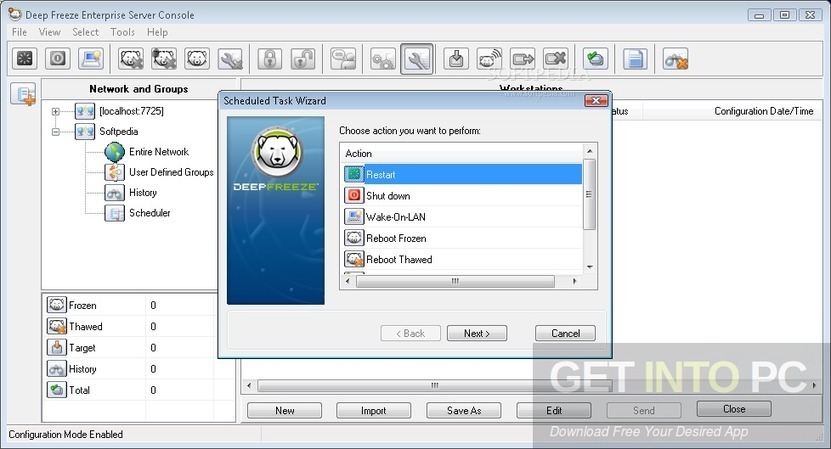Click the box-with-X toolbar icon

[556, 58]
